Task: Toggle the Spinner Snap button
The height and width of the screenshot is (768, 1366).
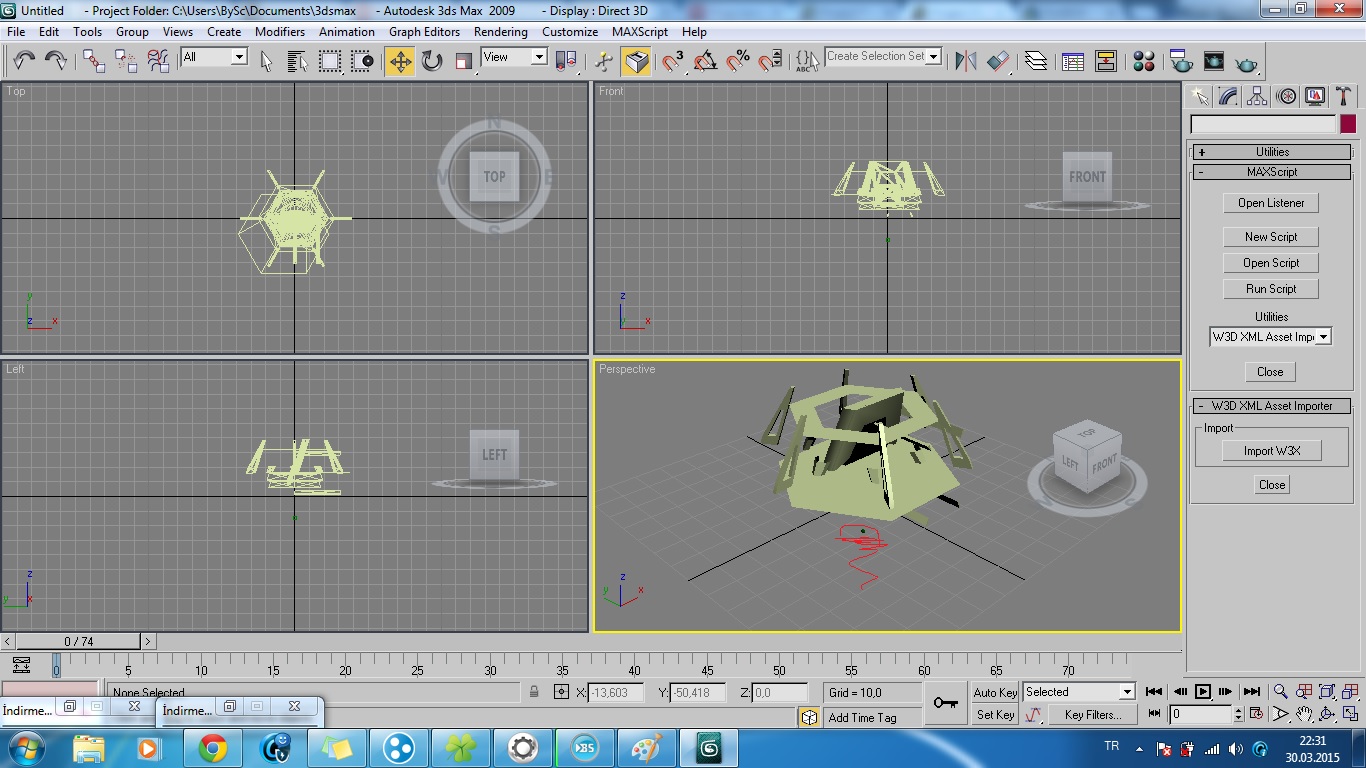Action: [x=769, y=61]
